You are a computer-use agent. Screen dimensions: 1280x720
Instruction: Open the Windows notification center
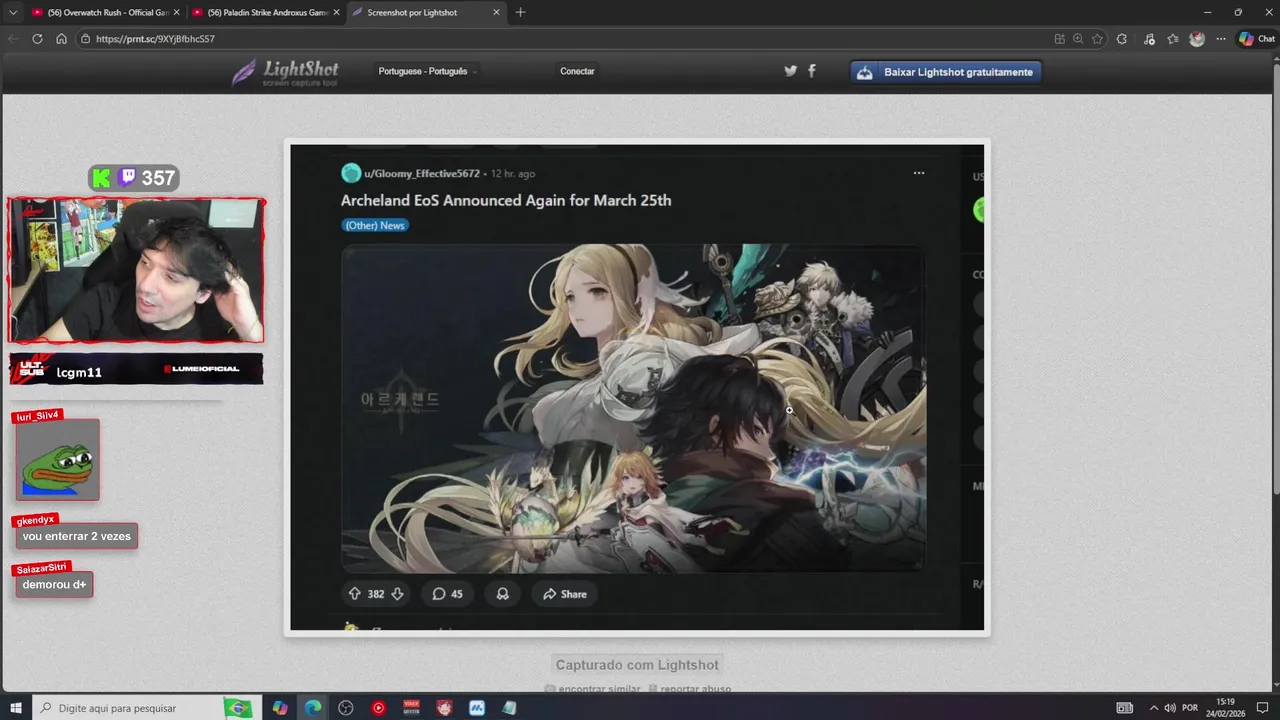(1263, 708)
